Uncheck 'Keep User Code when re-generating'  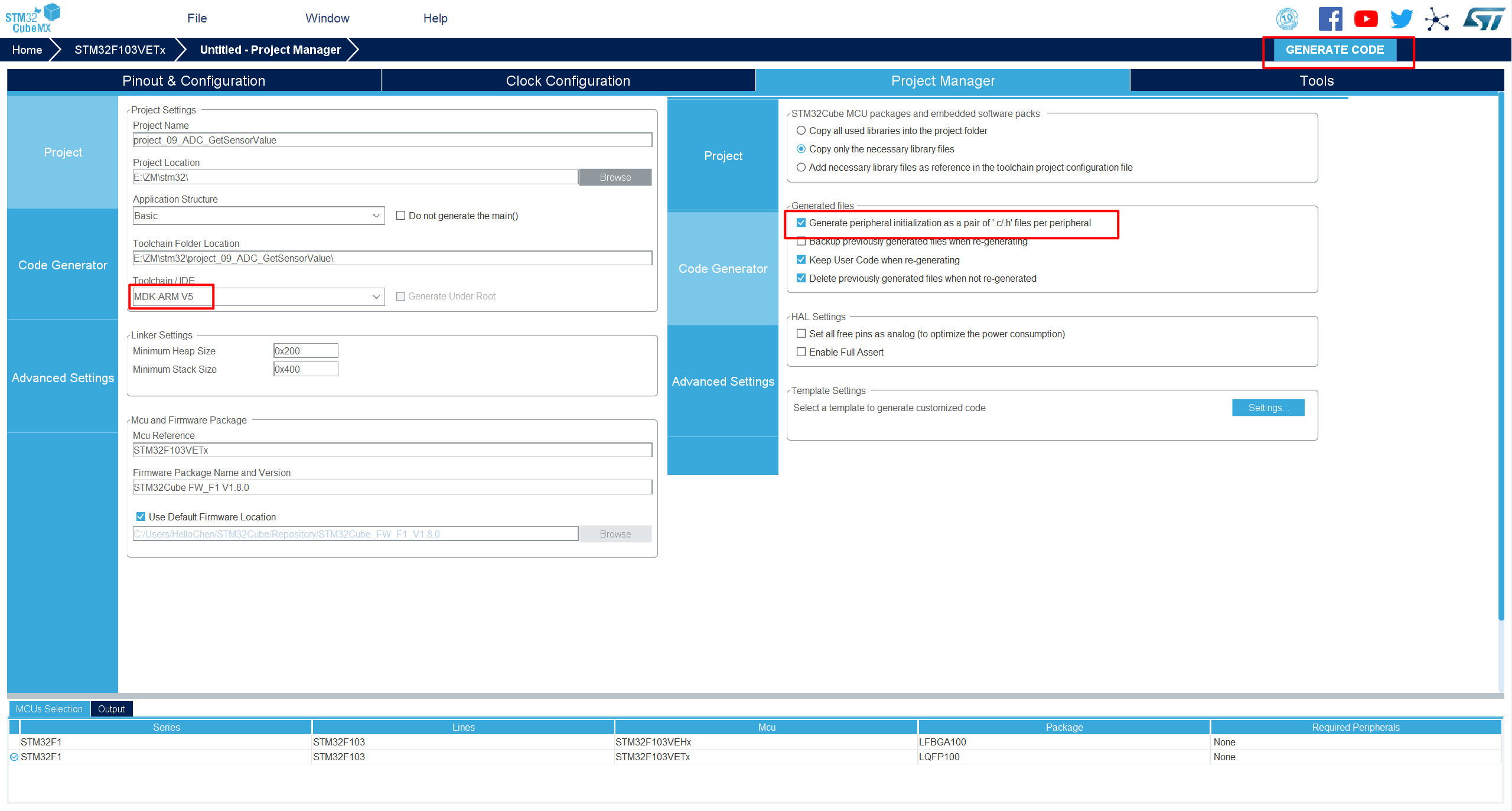click(801, 260)
